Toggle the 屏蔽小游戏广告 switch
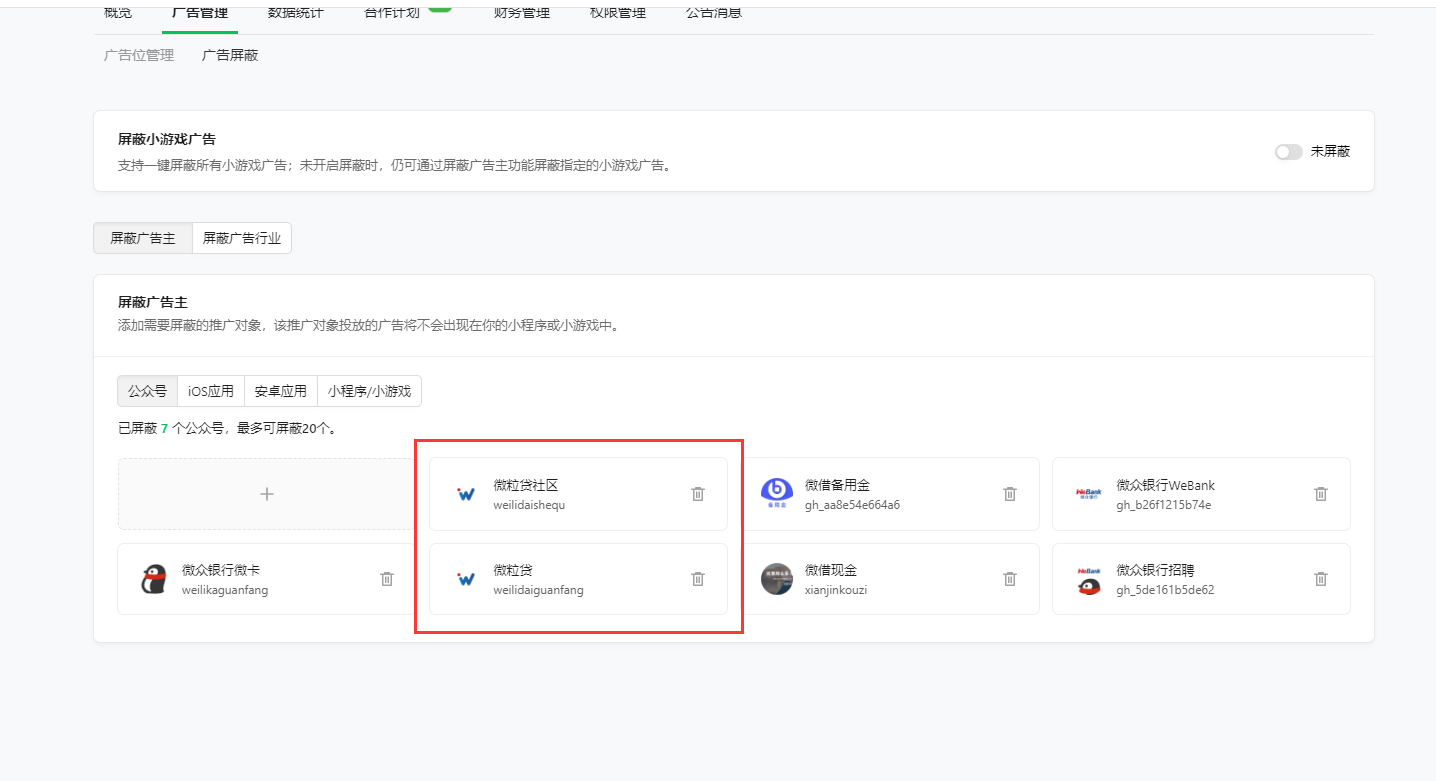 1289,152
